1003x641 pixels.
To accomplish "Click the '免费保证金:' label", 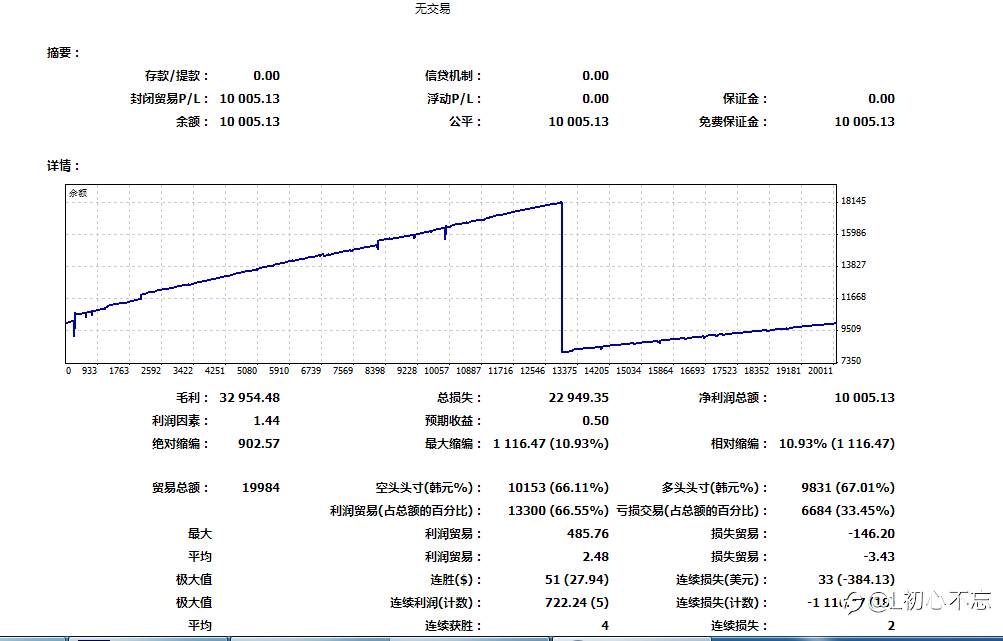I will click(732, 122).
